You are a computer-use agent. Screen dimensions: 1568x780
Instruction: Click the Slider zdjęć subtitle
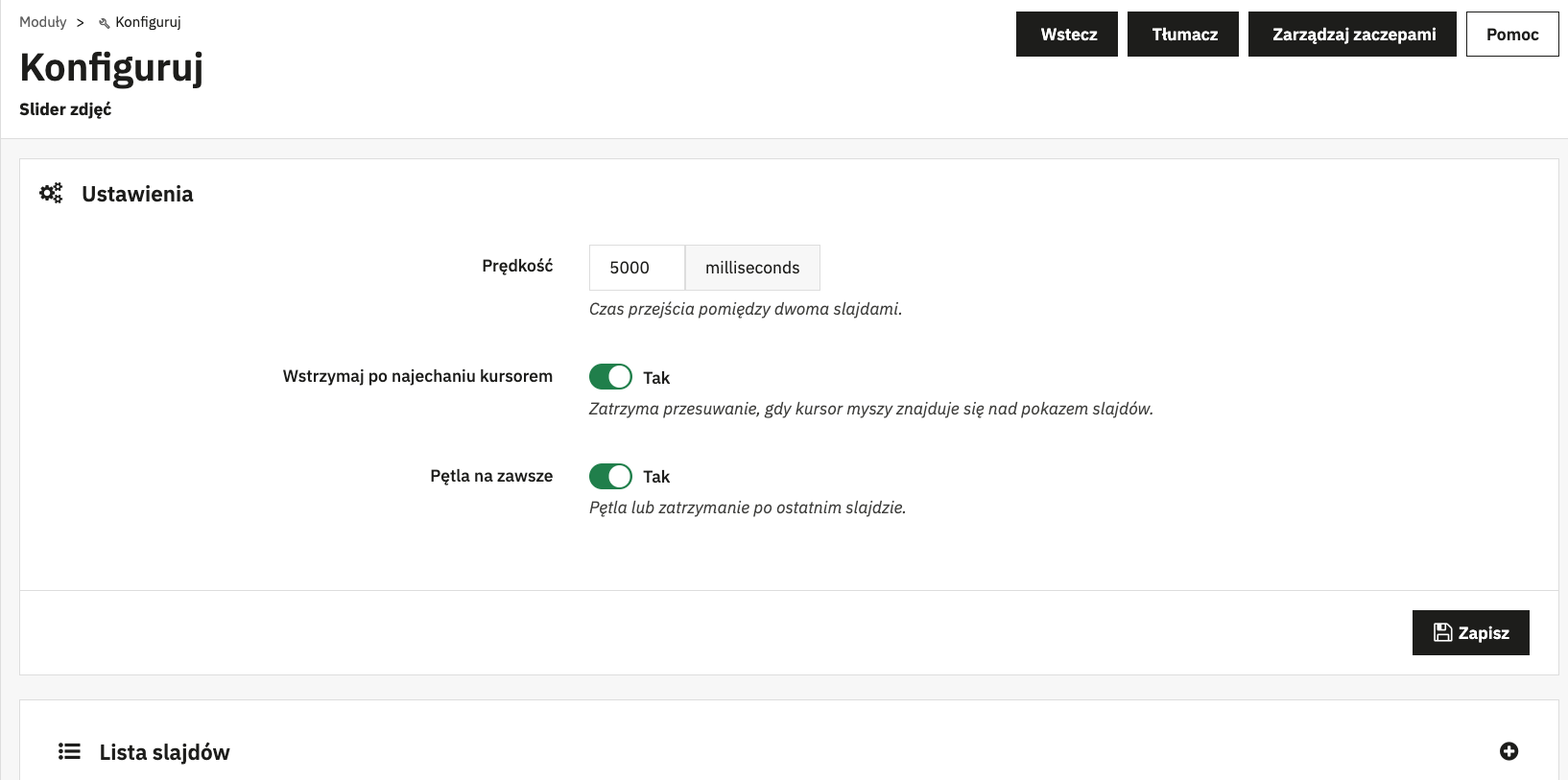65,109
